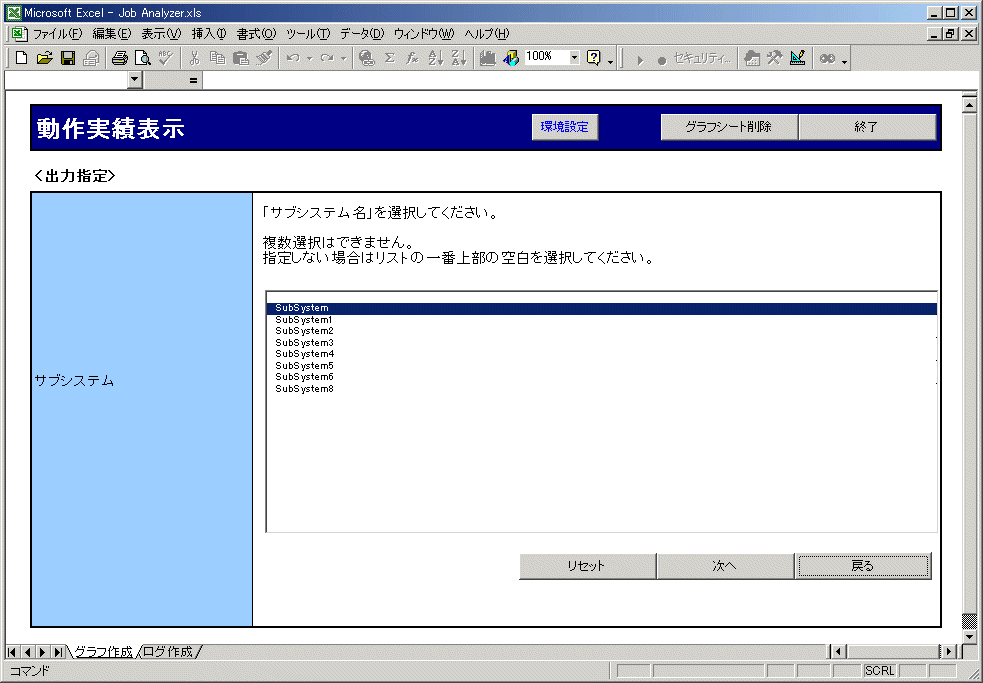This screenshot has width=983, height=683.
Task: Click the Save floppy disk icon
Action: tap(68, 58)
